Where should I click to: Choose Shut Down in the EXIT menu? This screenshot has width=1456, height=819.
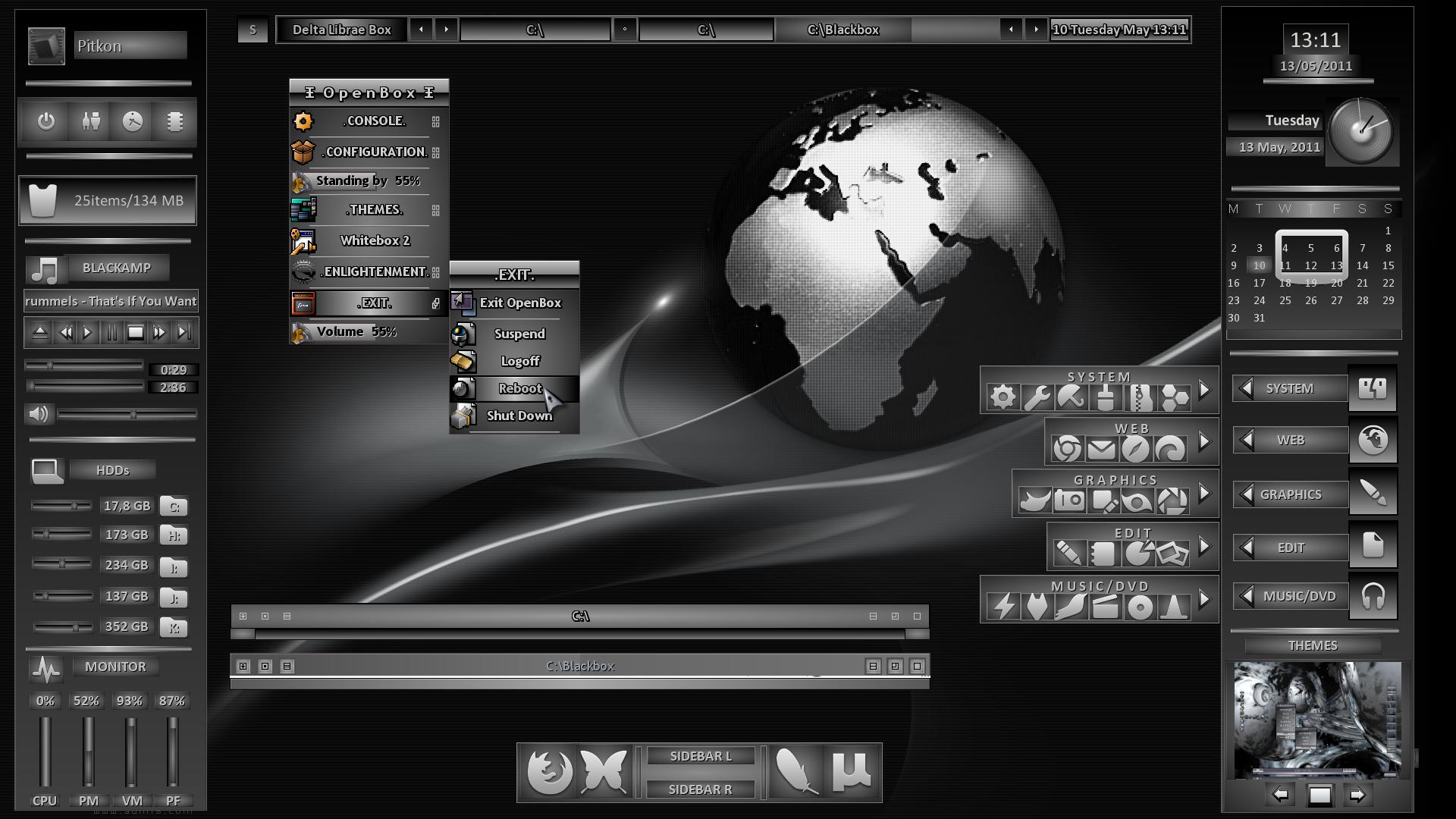(x=515, y=416)
